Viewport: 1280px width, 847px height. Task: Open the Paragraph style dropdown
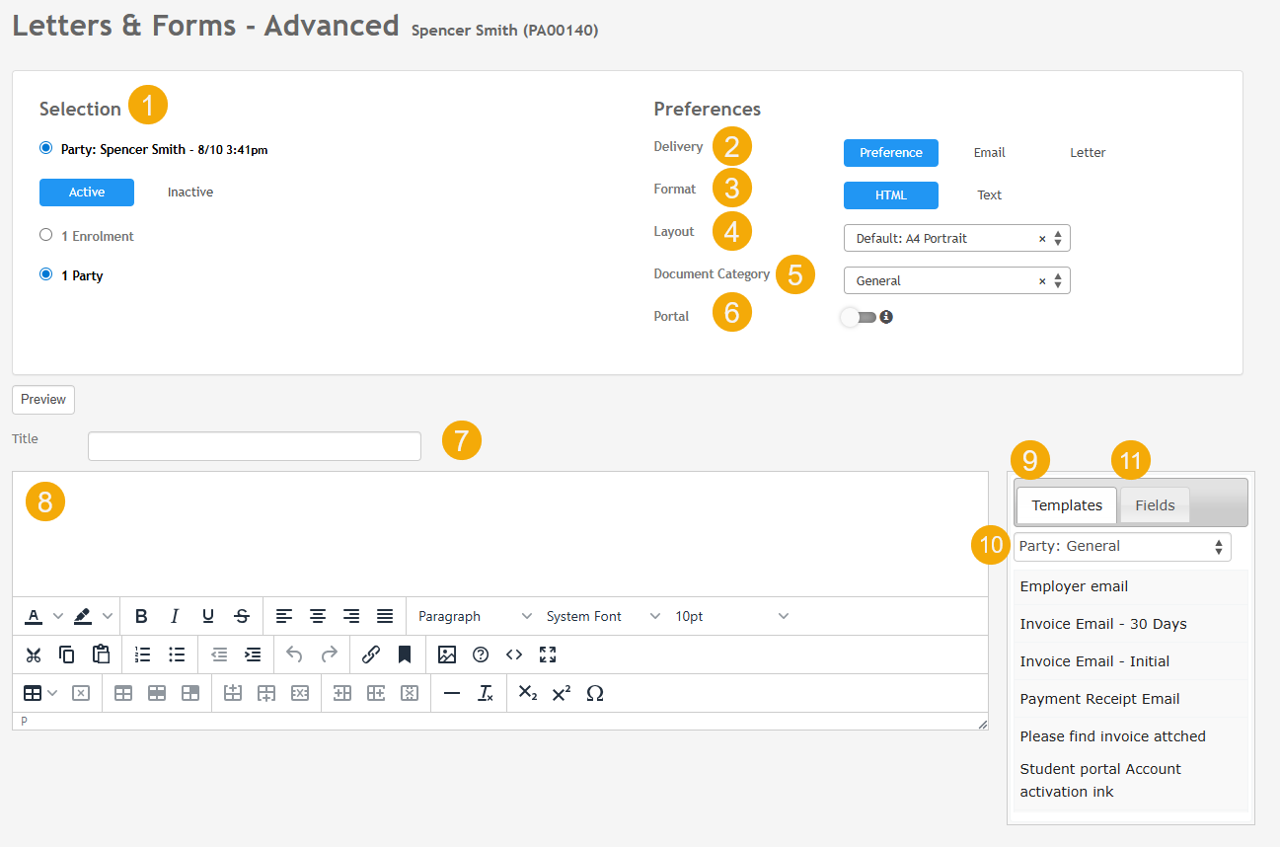pyautogui.click(x=474, y=616)
